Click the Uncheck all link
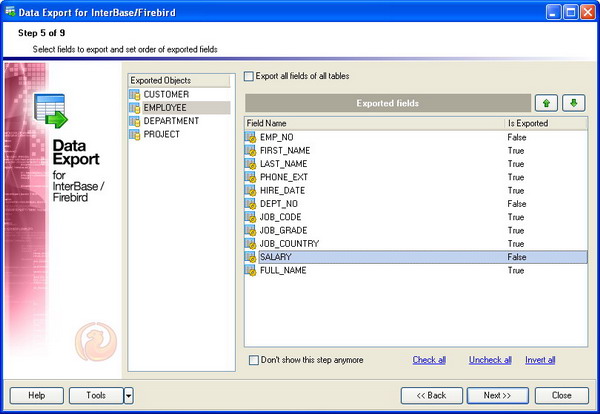 click(490, 360)
